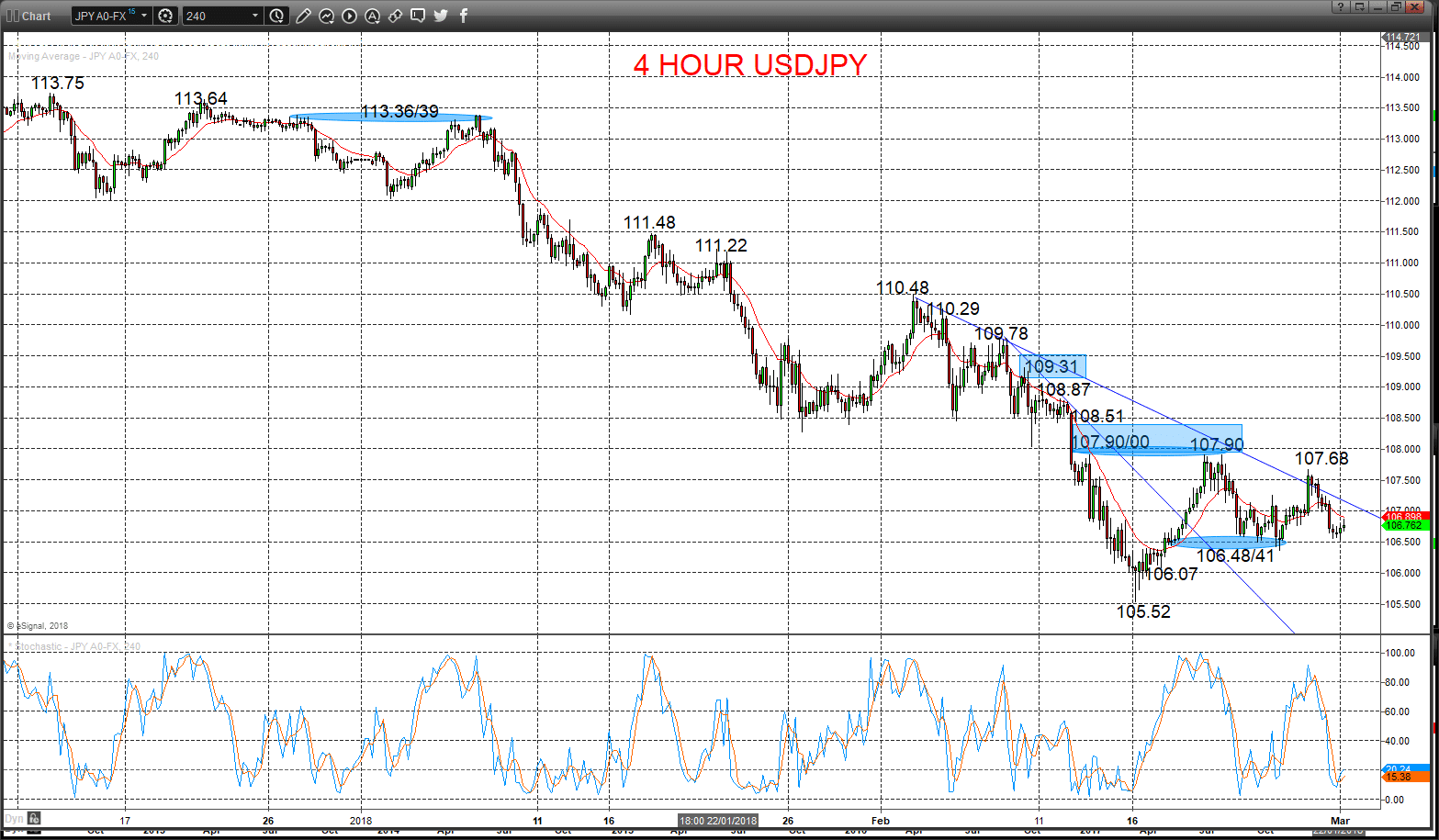Screen dimensions: 1439x840
Task: Click the symbol link chain icon
Action: pyautogui.click(x=395, y=16)
